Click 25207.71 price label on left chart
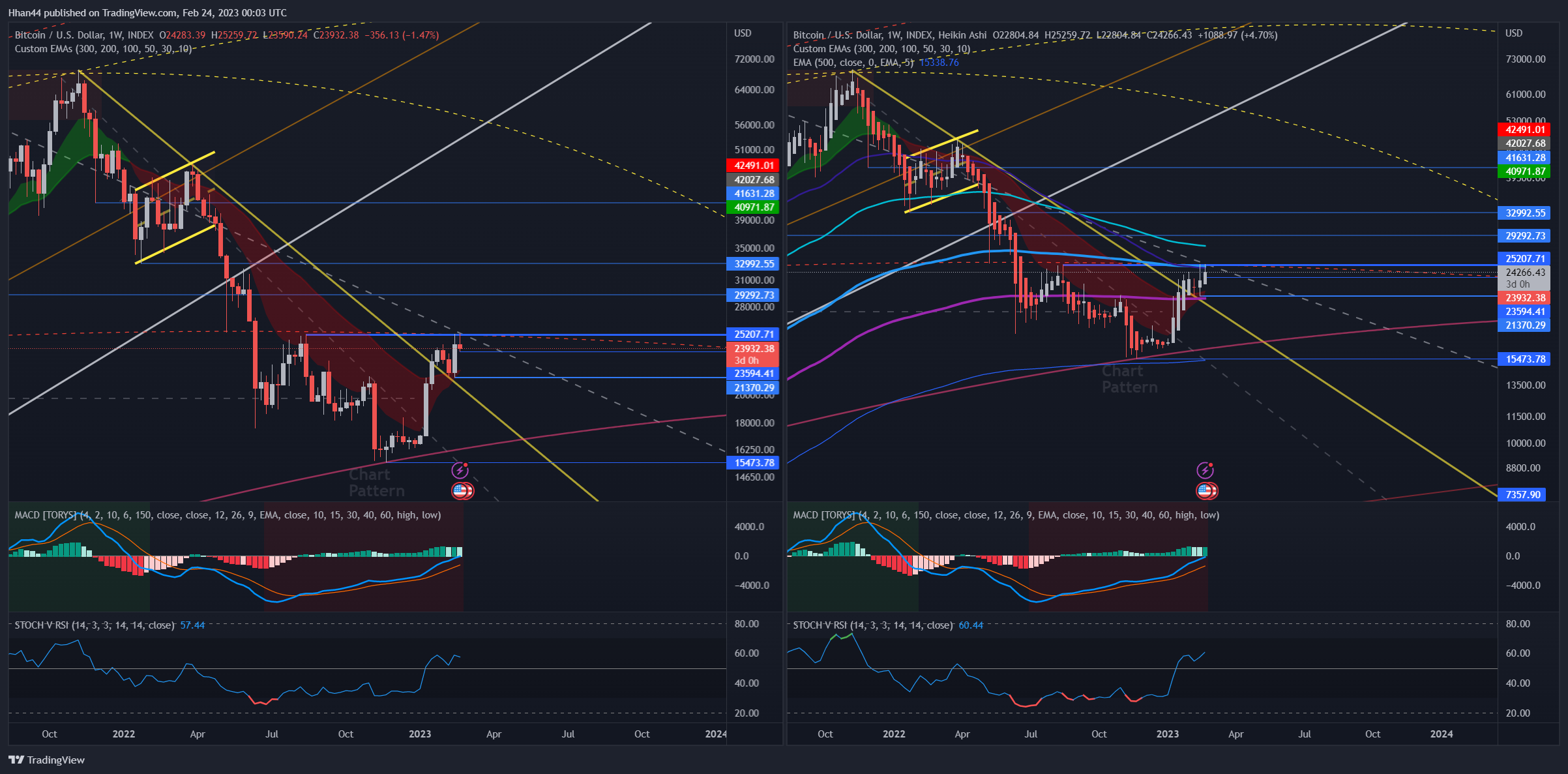 coord(752,335)
